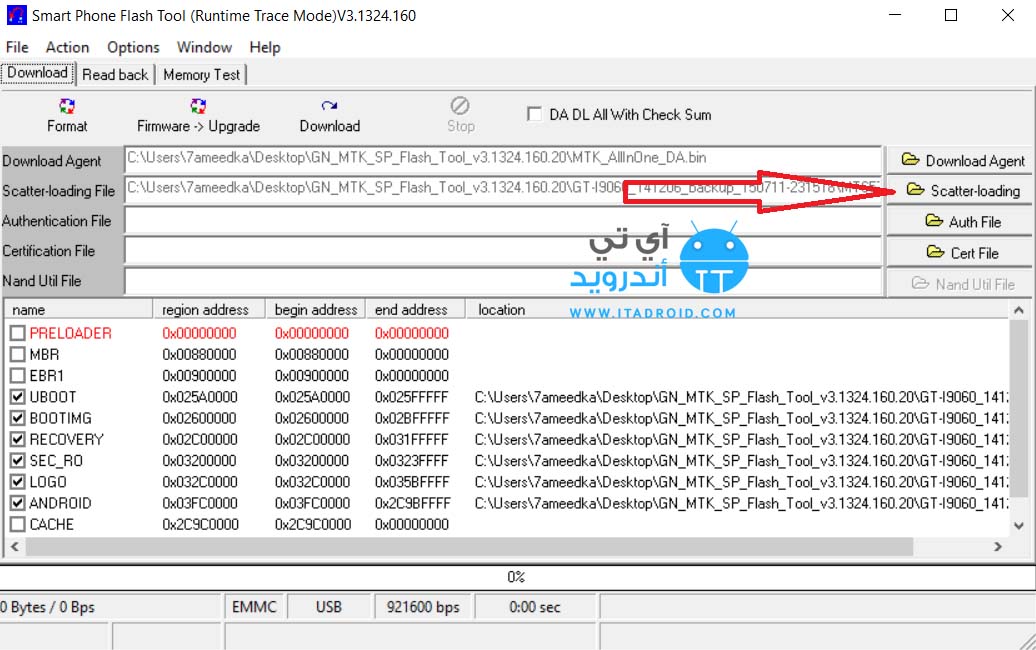This screenshot has width=1036, height=650.
Task: Click the Scatter-loading File path field
Action: (503, 189)
